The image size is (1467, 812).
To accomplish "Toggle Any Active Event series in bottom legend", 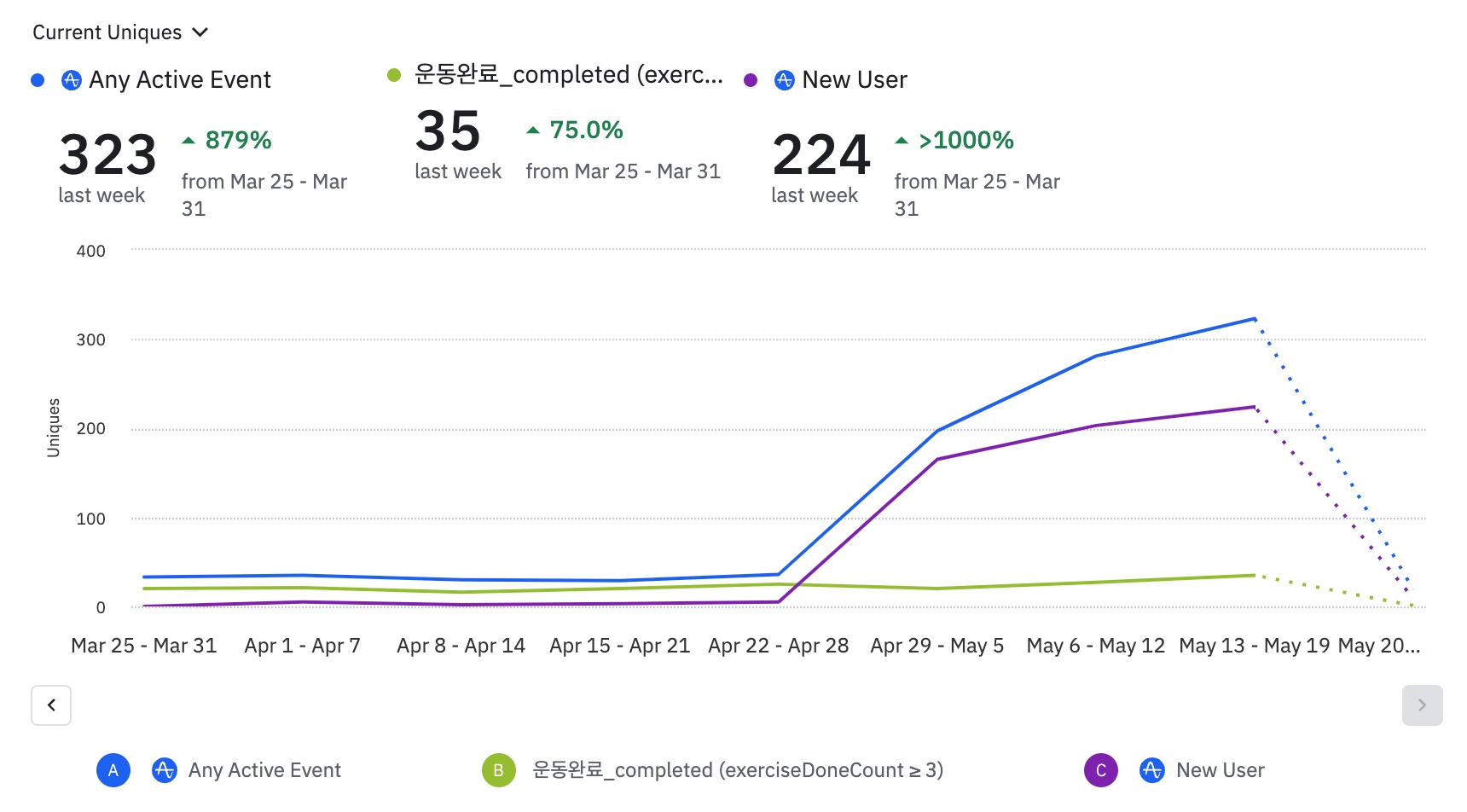I will pos(264,770).
